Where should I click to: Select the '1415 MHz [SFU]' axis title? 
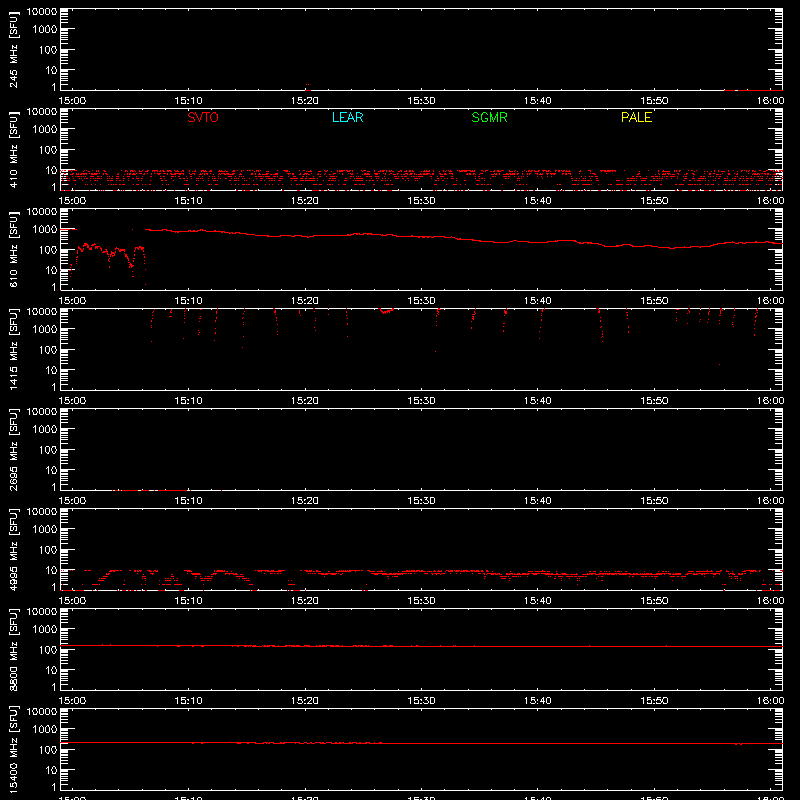[14, 349]
